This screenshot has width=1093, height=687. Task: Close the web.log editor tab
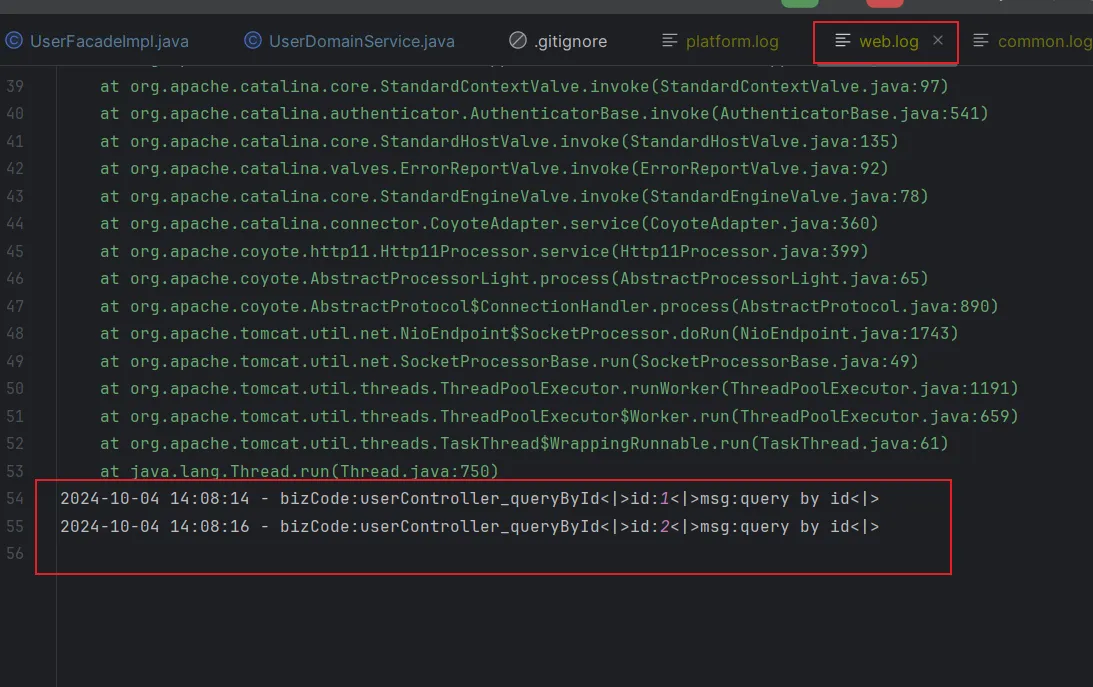[x=938, y=40]
